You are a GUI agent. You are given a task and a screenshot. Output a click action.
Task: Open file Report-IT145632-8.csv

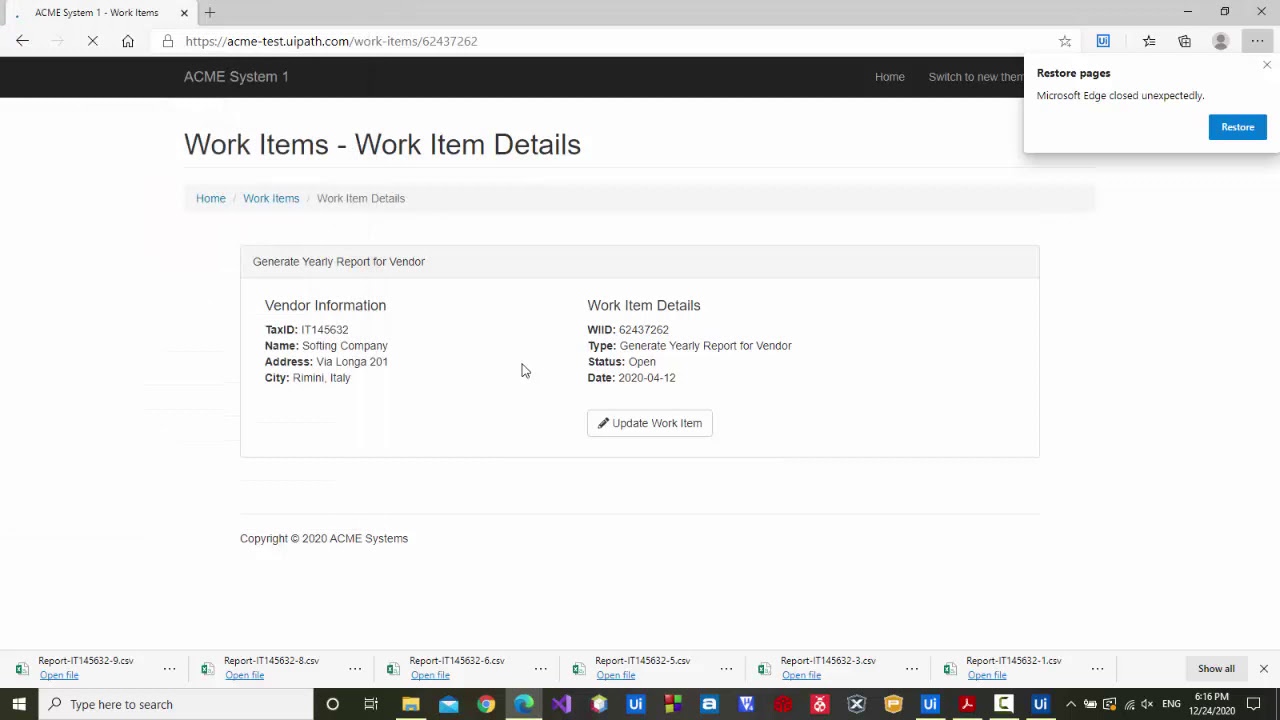244,675
